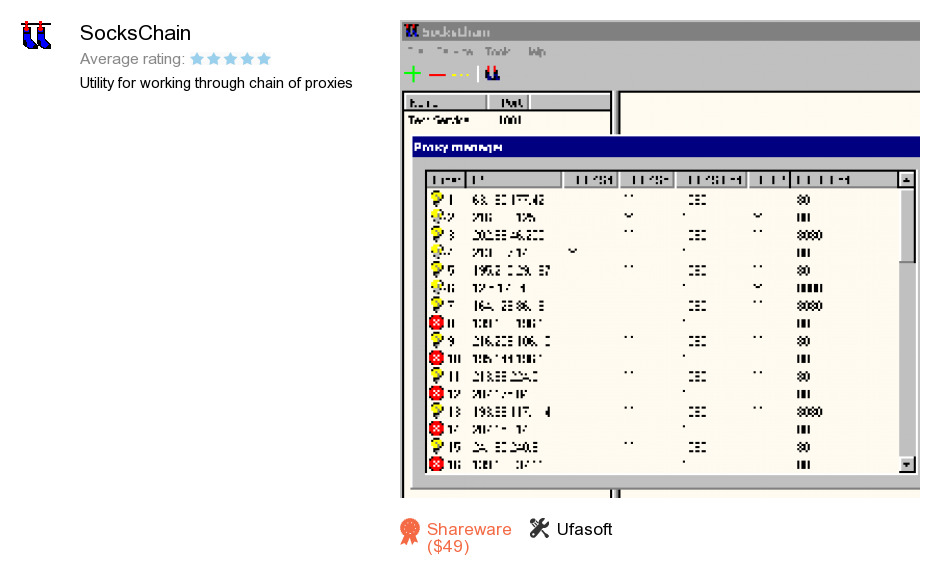Click the lightbulb icon of proxy row 5
This screenshot has height=582, width=940.
click(436, 269)
